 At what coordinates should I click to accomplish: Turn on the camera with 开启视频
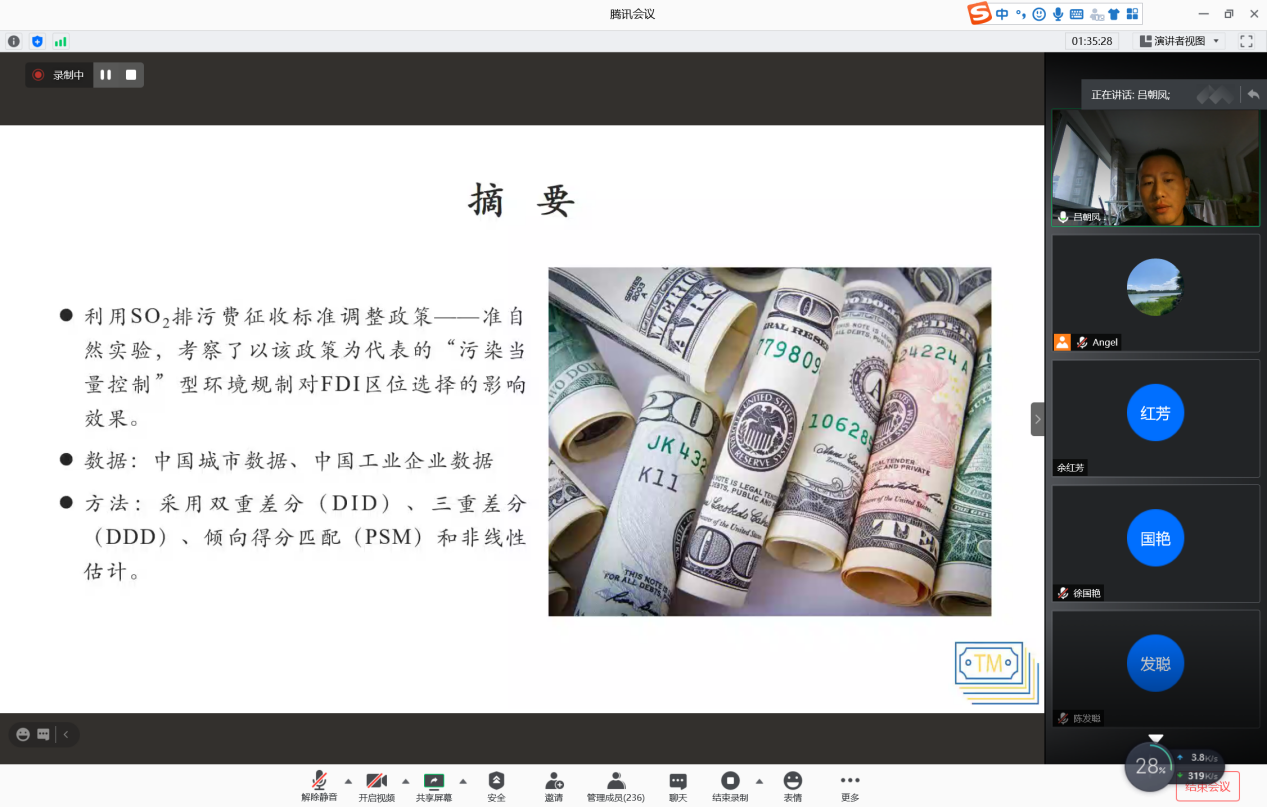coord(376,786)
